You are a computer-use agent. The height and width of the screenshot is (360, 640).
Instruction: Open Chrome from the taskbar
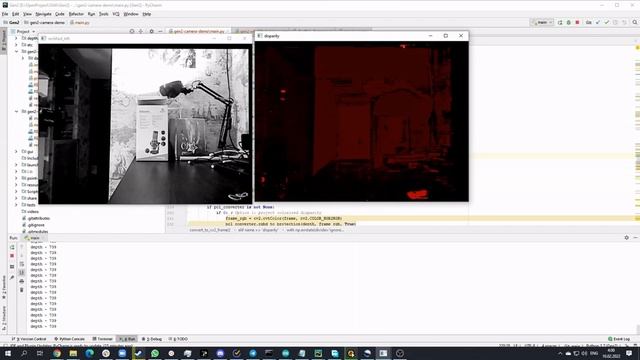(57, 353)
